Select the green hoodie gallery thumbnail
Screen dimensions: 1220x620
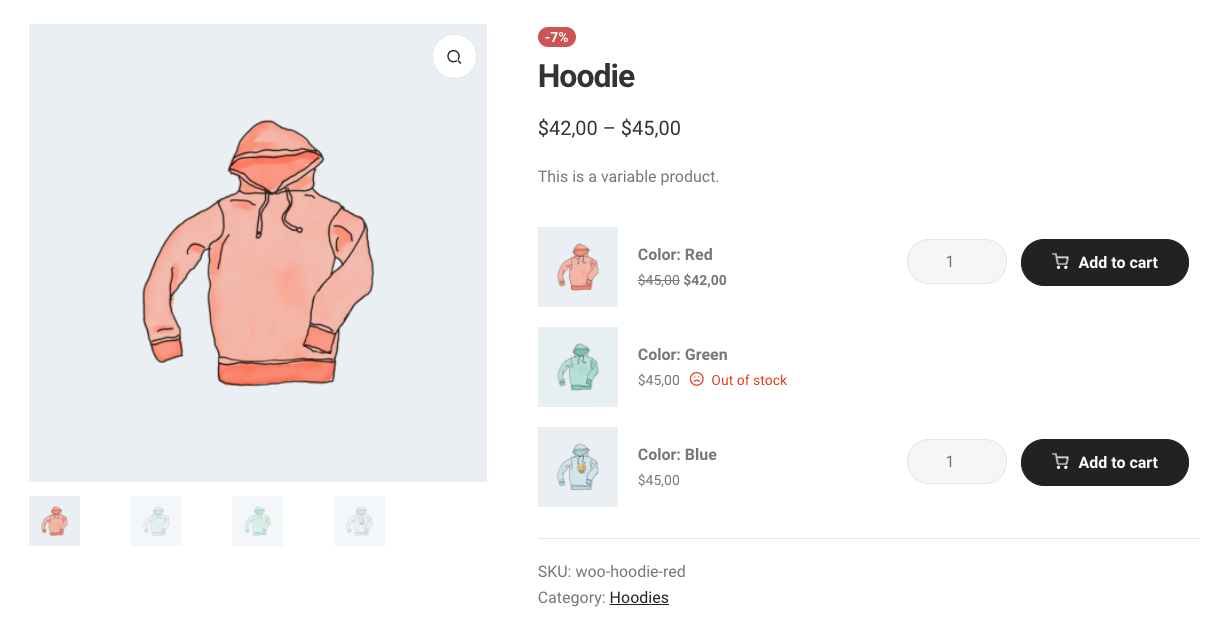click(257, 521)
